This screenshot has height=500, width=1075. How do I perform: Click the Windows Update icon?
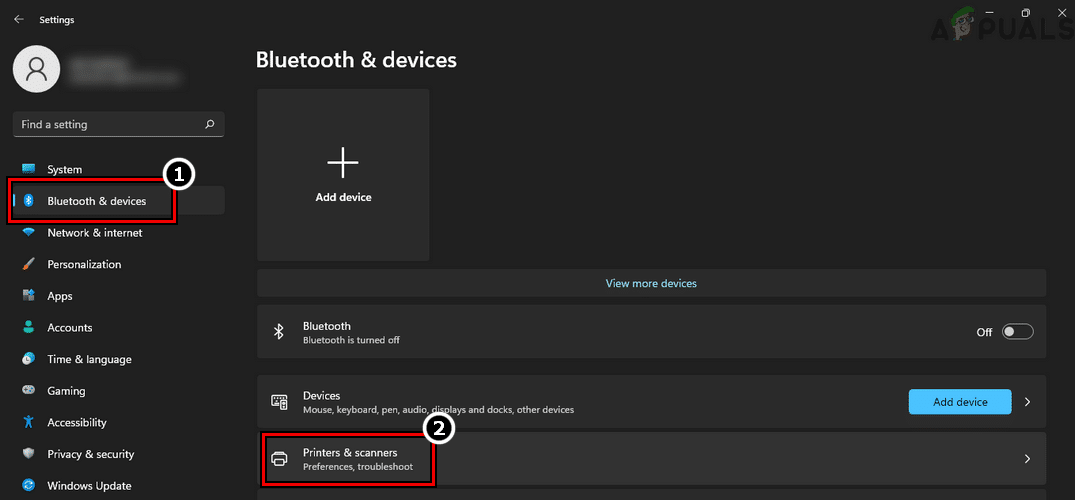[28, 486]
